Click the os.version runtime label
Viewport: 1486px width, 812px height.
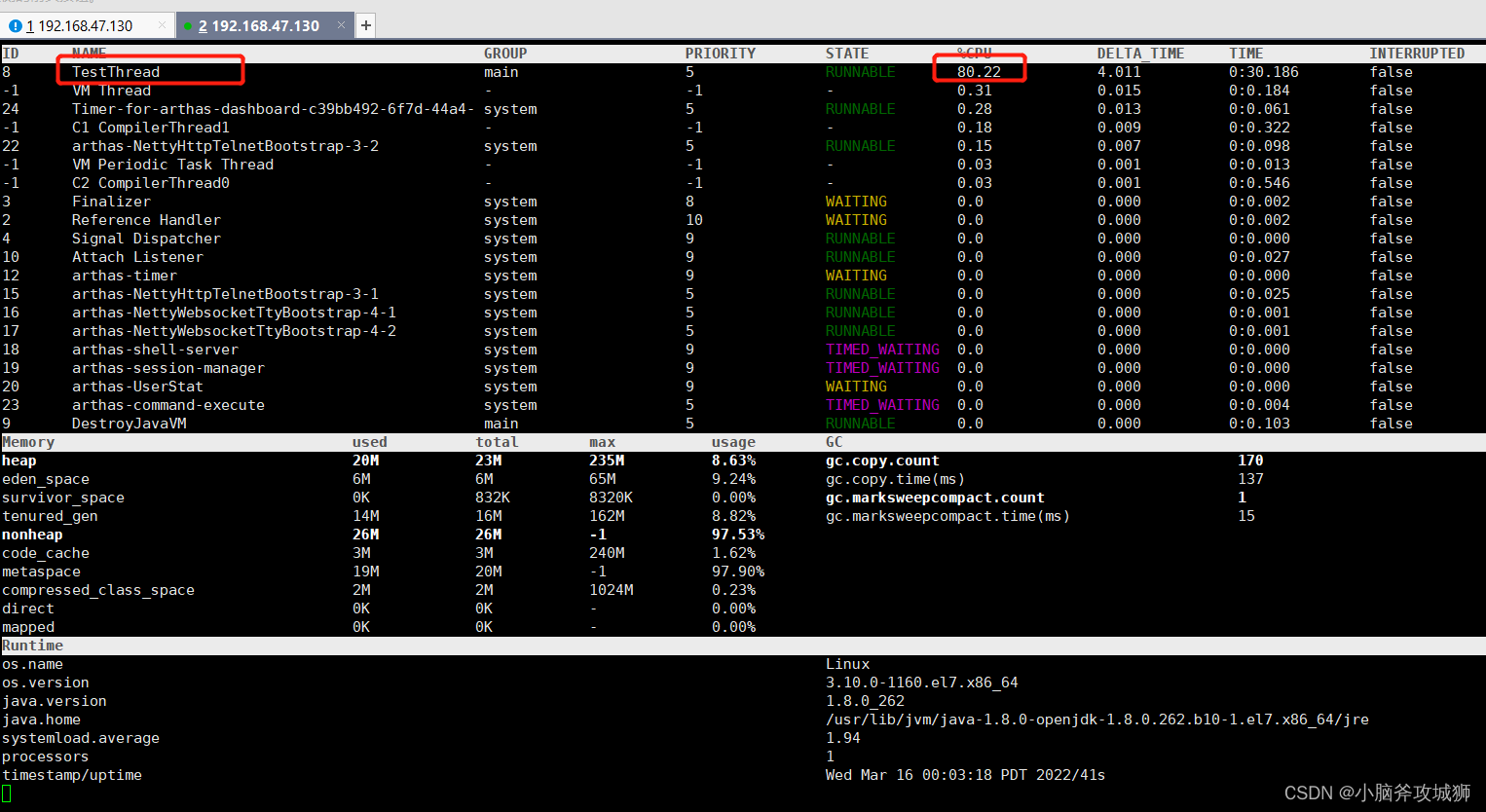coord(46,683)
